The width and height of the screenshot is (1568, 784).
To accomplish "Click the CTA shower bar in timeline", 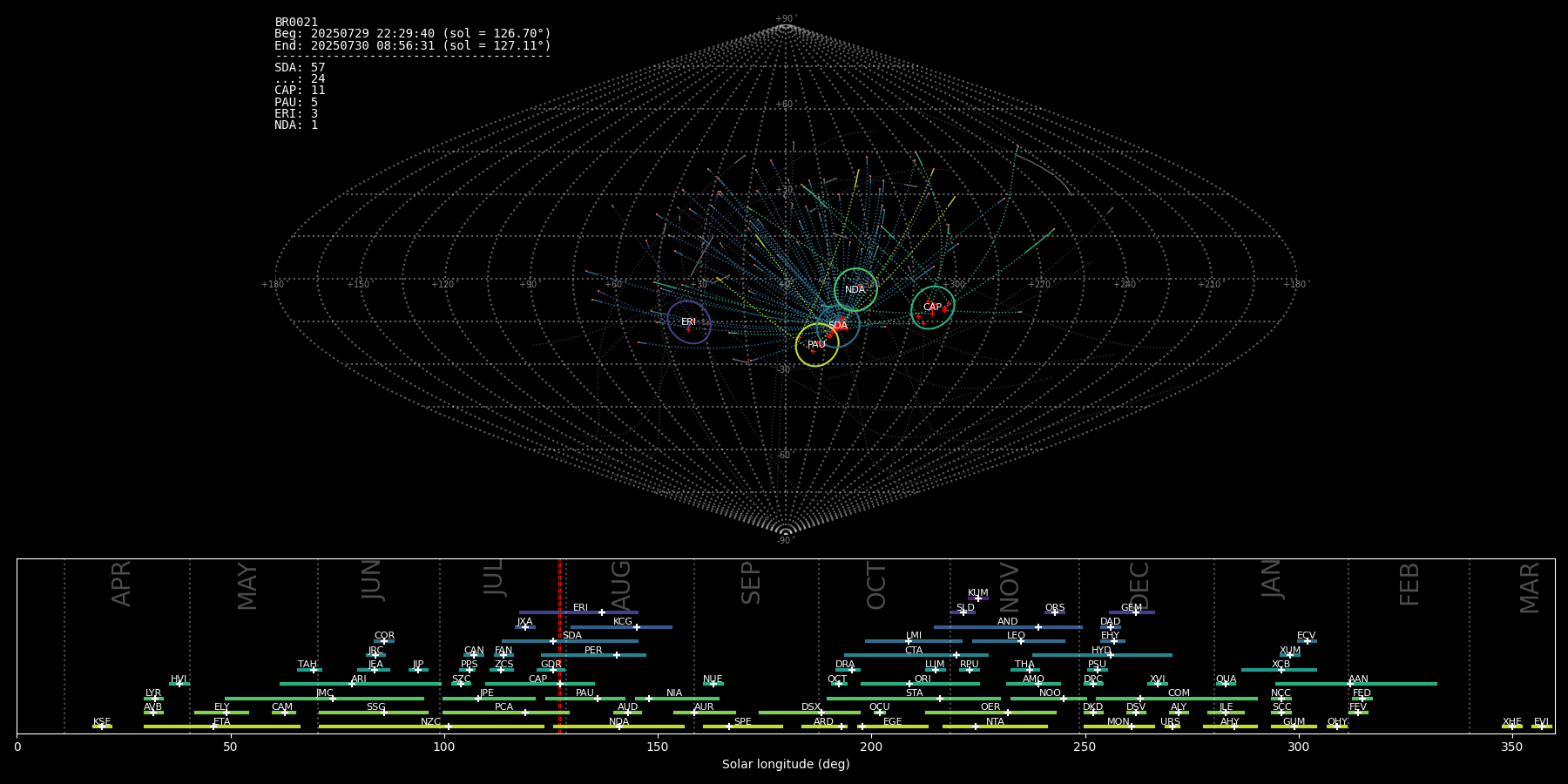I will click(x=916, y=655).
